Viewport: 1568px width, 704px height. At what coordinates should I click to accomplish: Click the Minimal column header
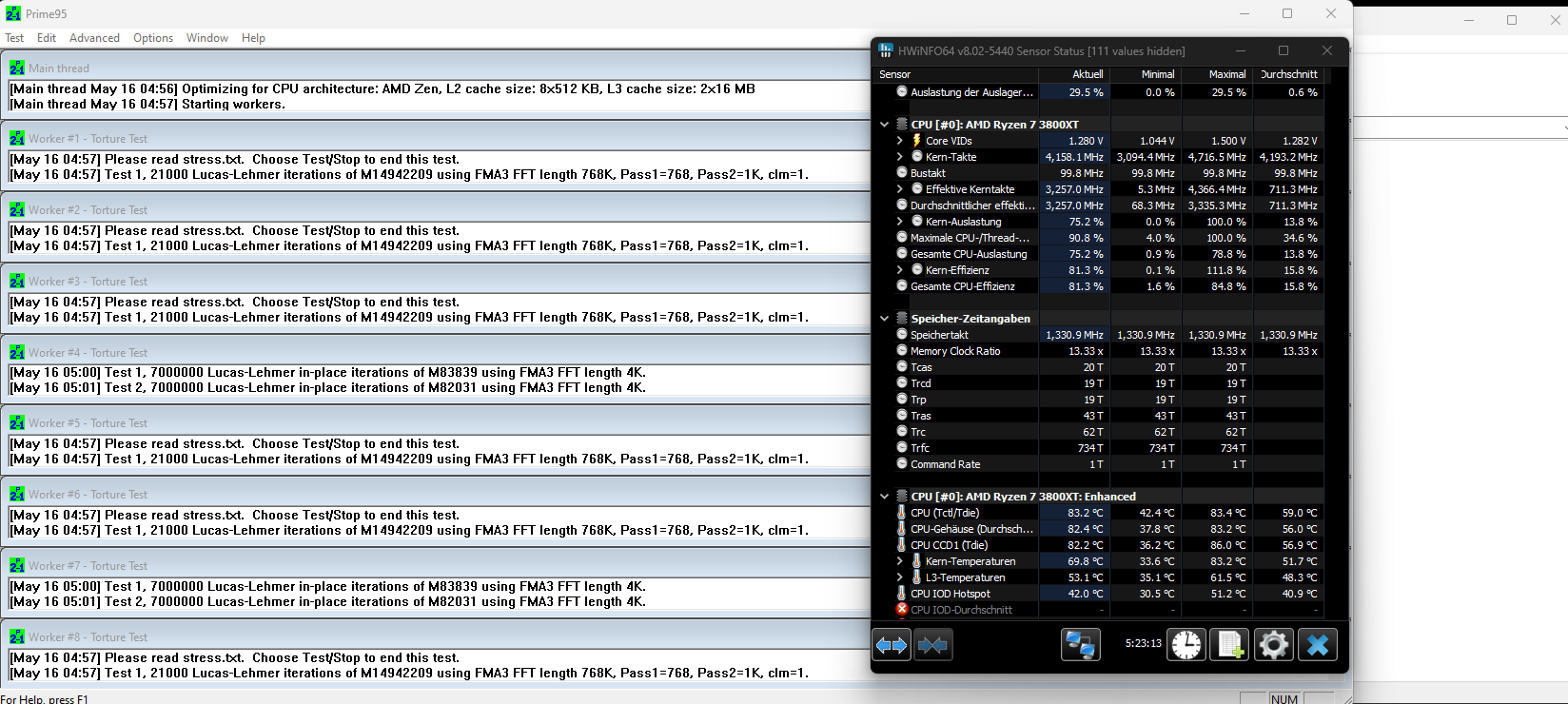click(x=1146, y=74)
